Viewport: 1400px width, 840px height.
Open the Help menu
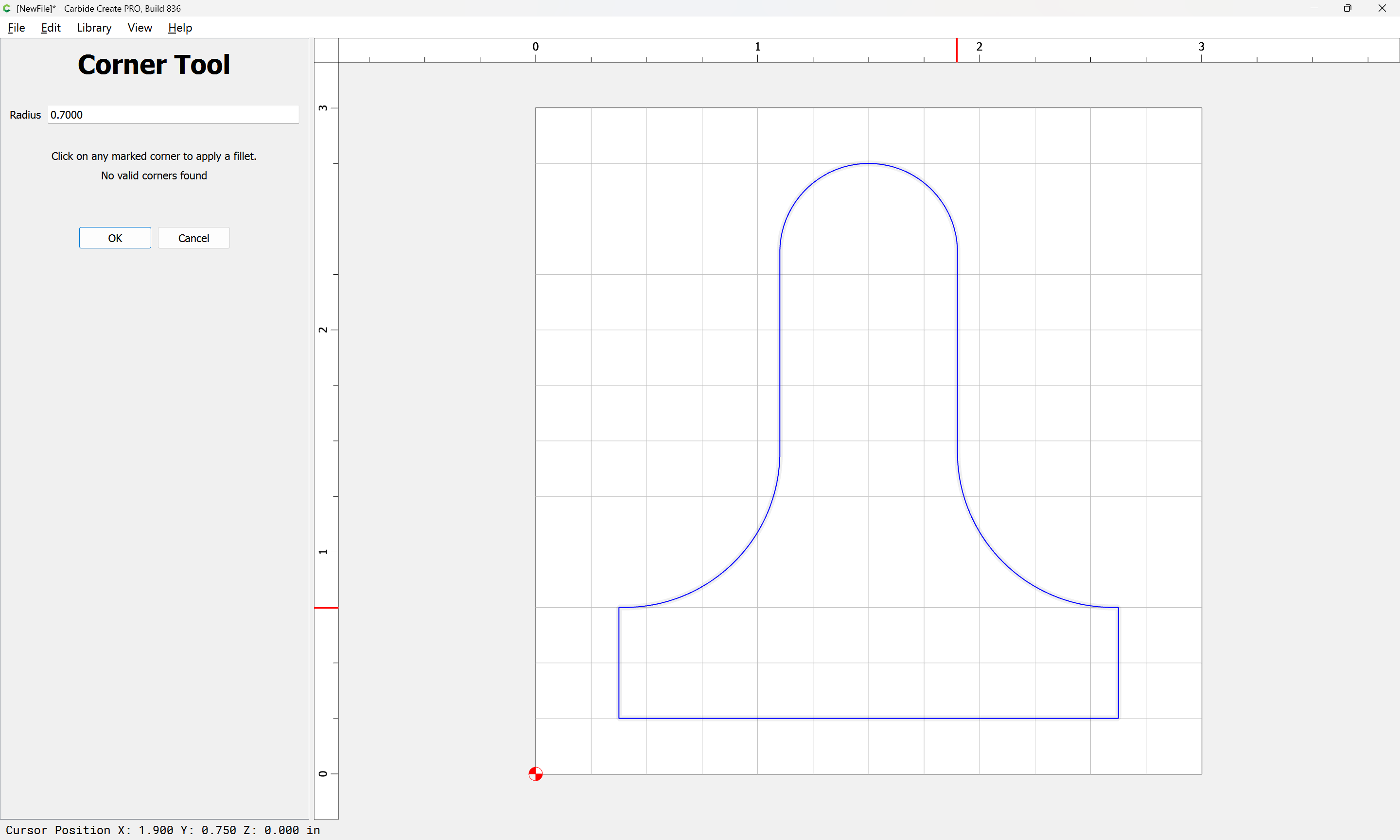[180, 28]
